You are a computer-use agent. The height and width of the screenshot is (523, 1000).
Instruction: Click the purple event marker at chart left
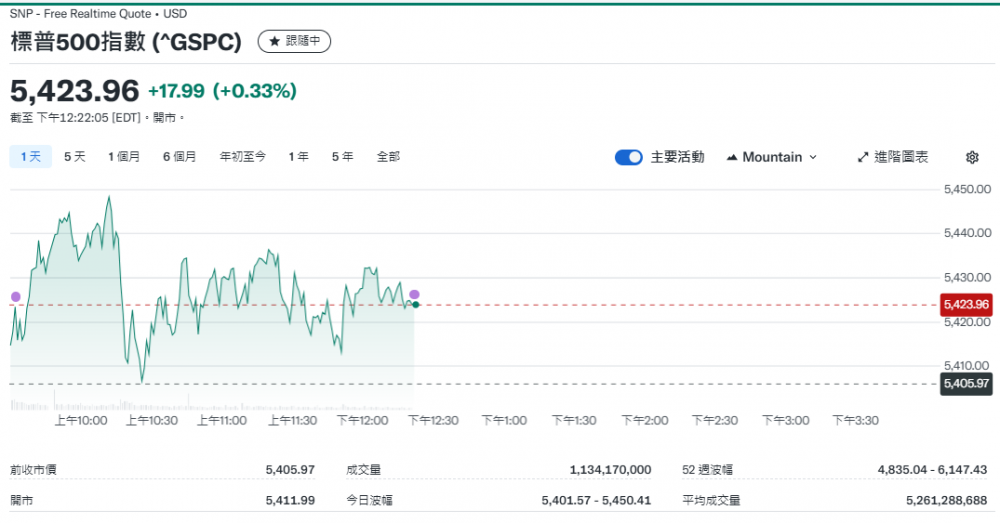tap(15, 296)
